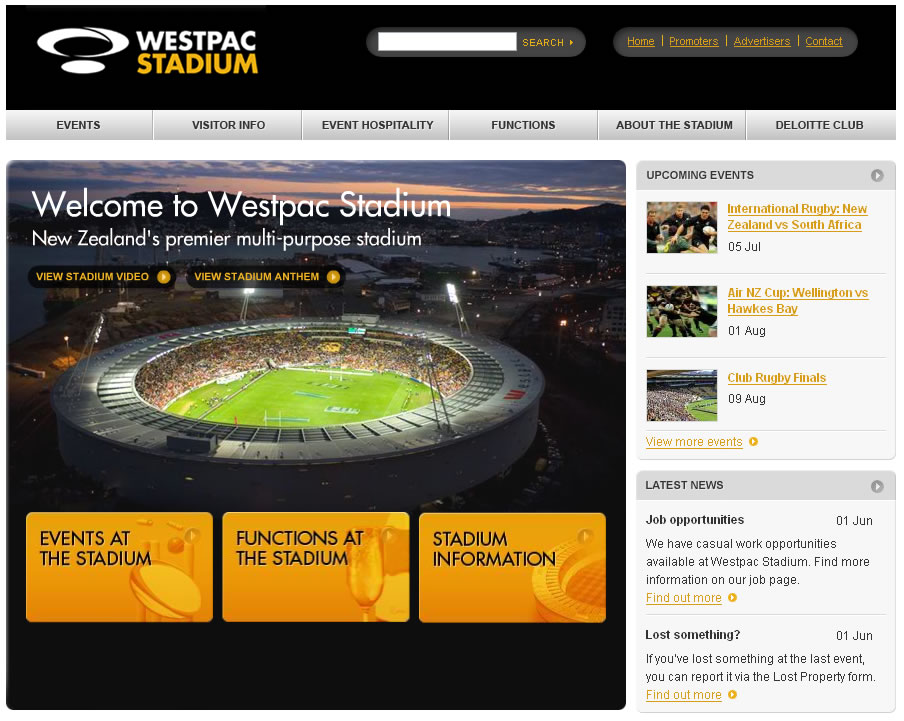This screenshot has height=721, width=904.
Task: Click the 01 Aug date text
Action: [747, 331]
